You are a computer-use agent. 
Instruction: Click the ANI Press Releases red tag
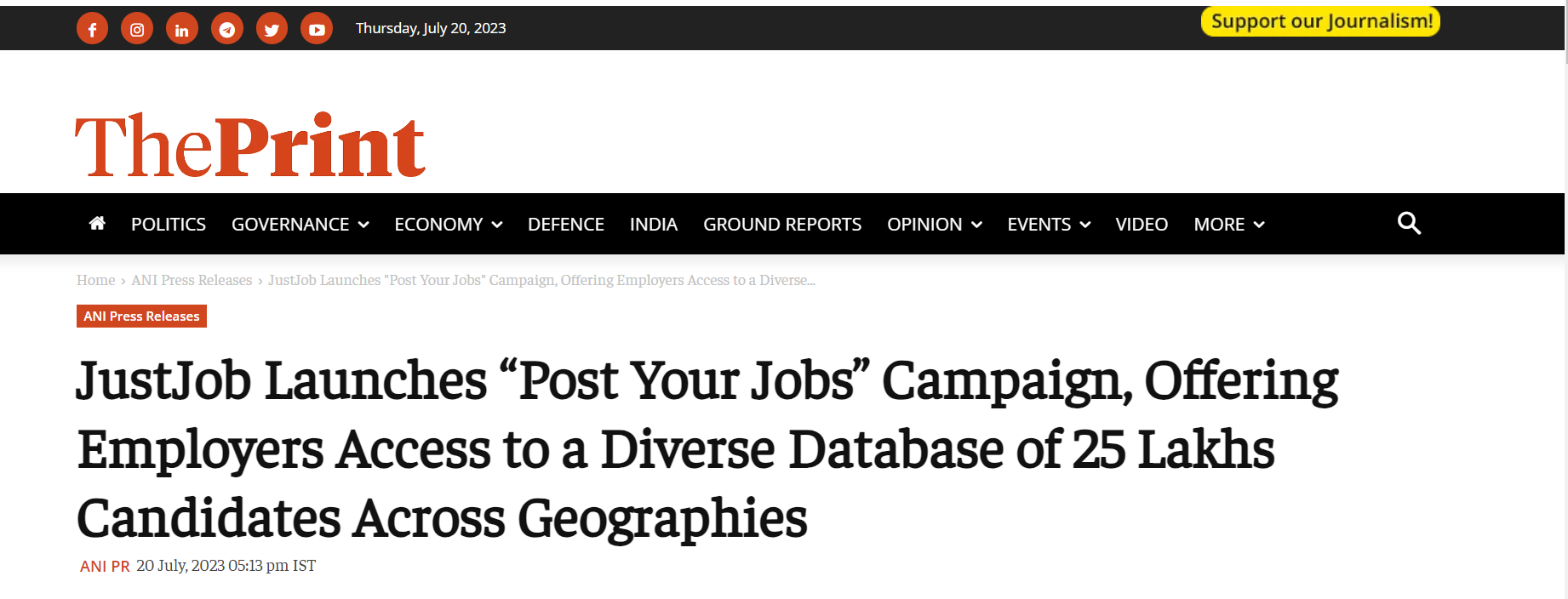[141, 316]
